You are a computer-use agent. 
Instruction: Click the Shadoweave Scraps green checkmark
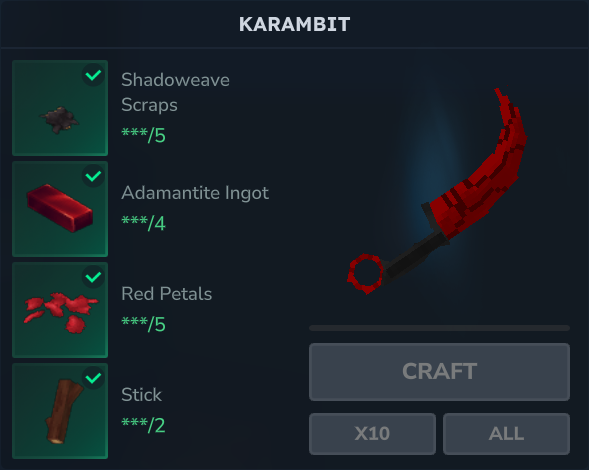coord(93,75)
